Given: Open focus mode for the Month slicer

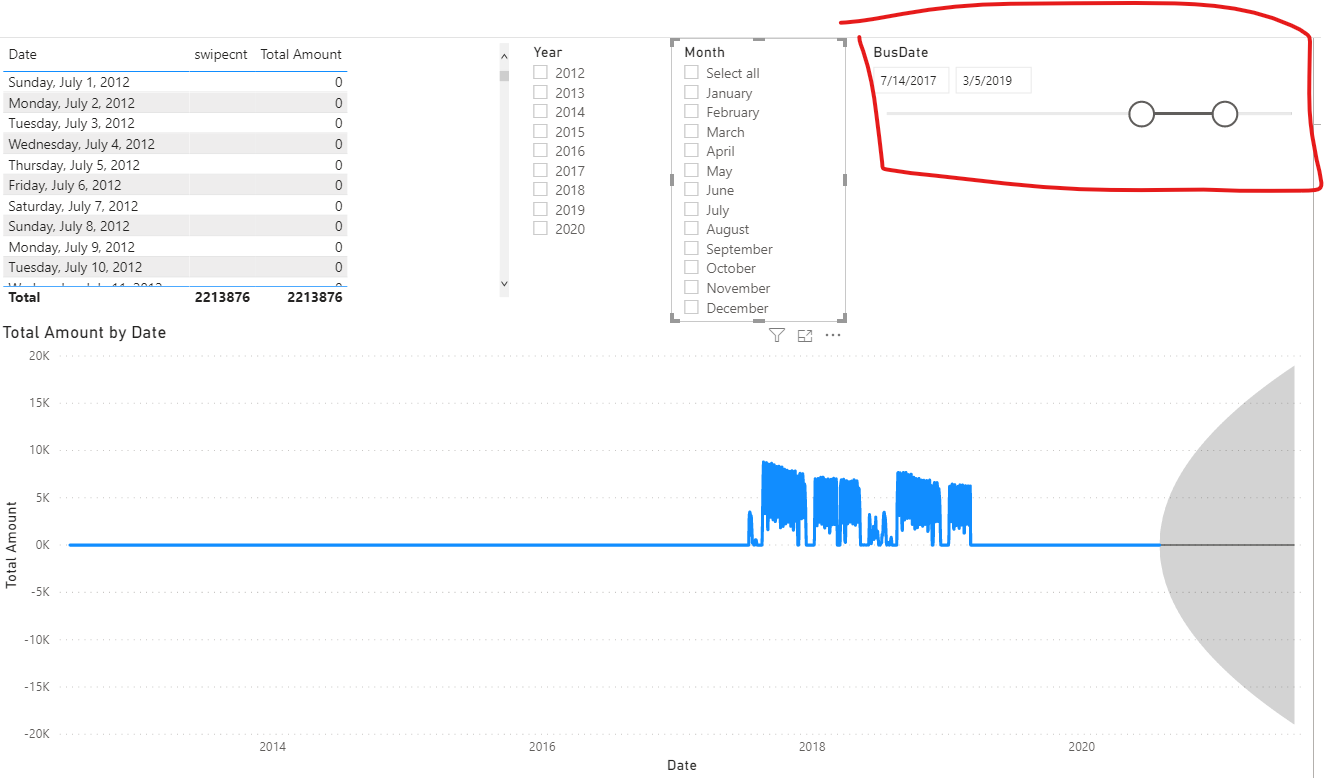Looking at the screenshot, I should (805, 336).
